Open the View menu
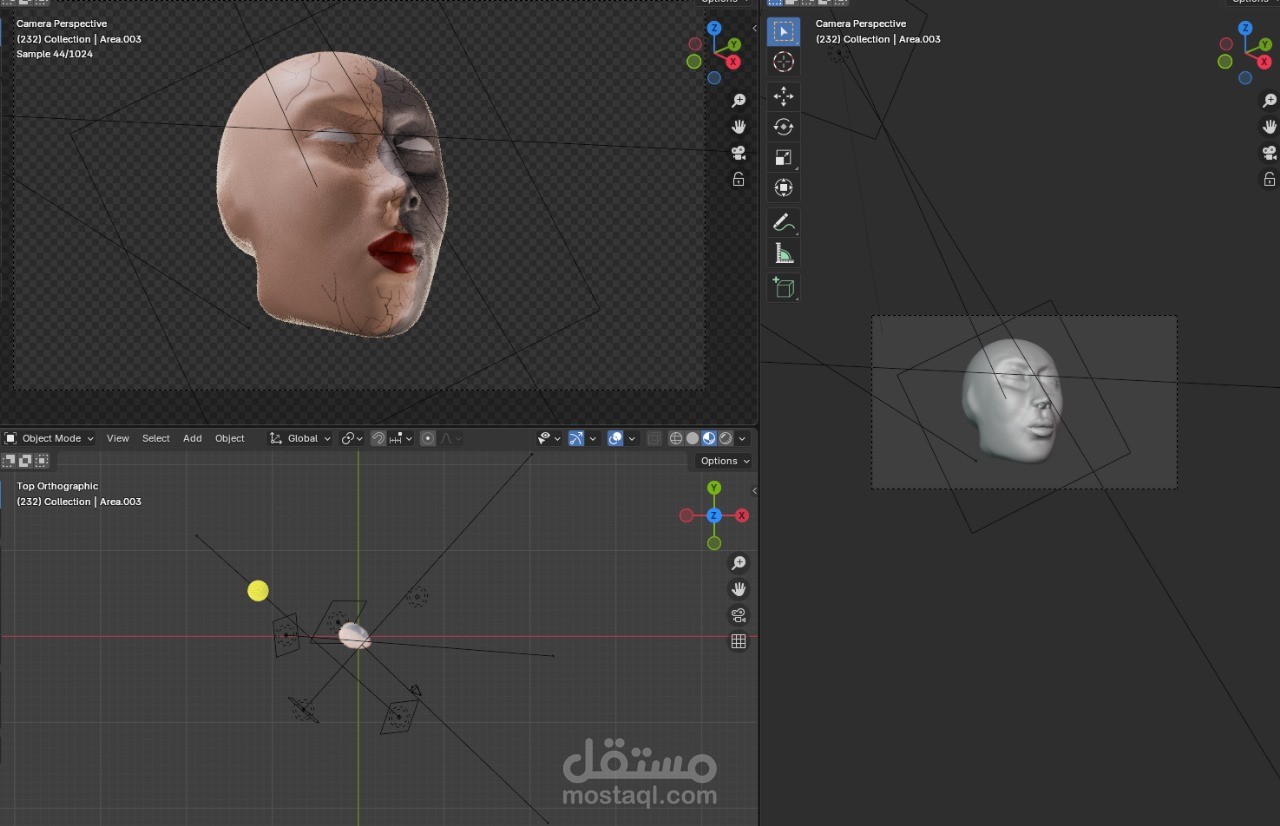 [118, 438]
